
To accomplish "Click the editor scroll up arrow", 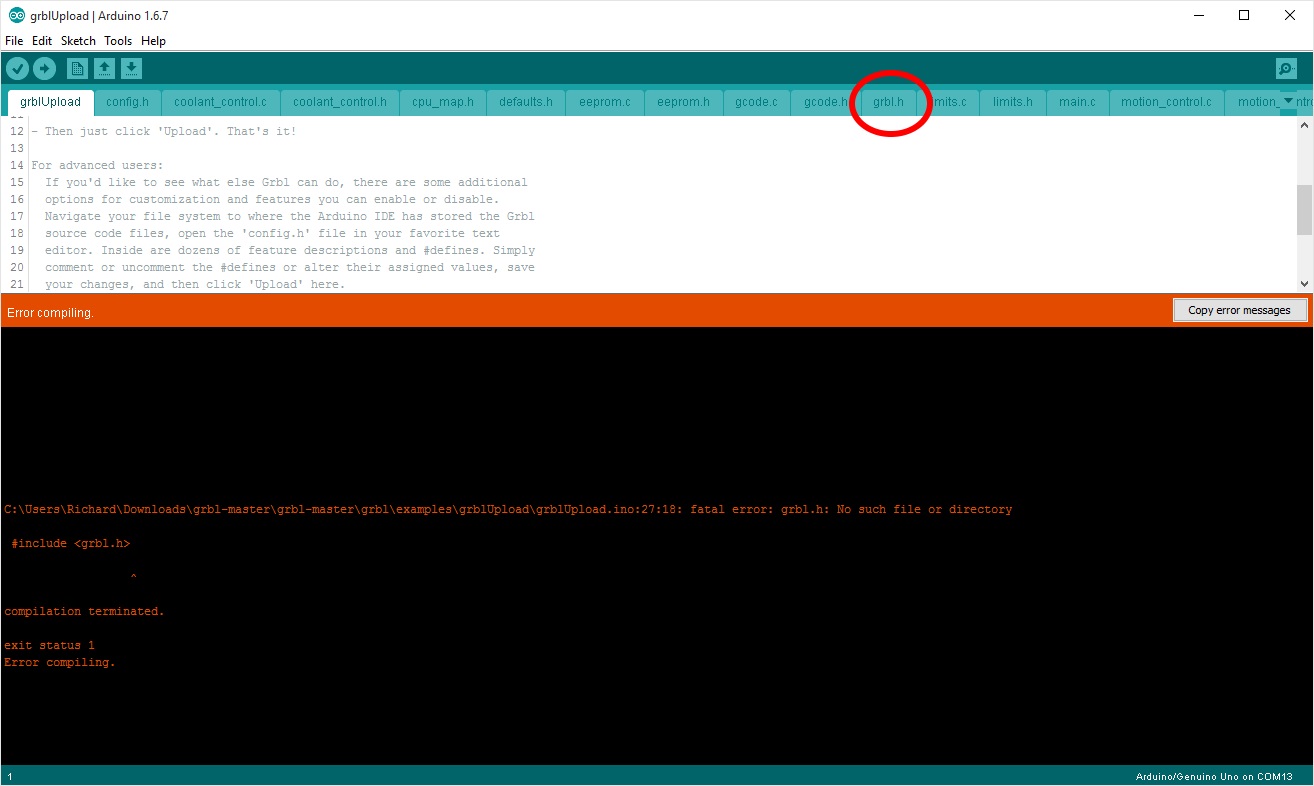I will (x=1304, y=125).
